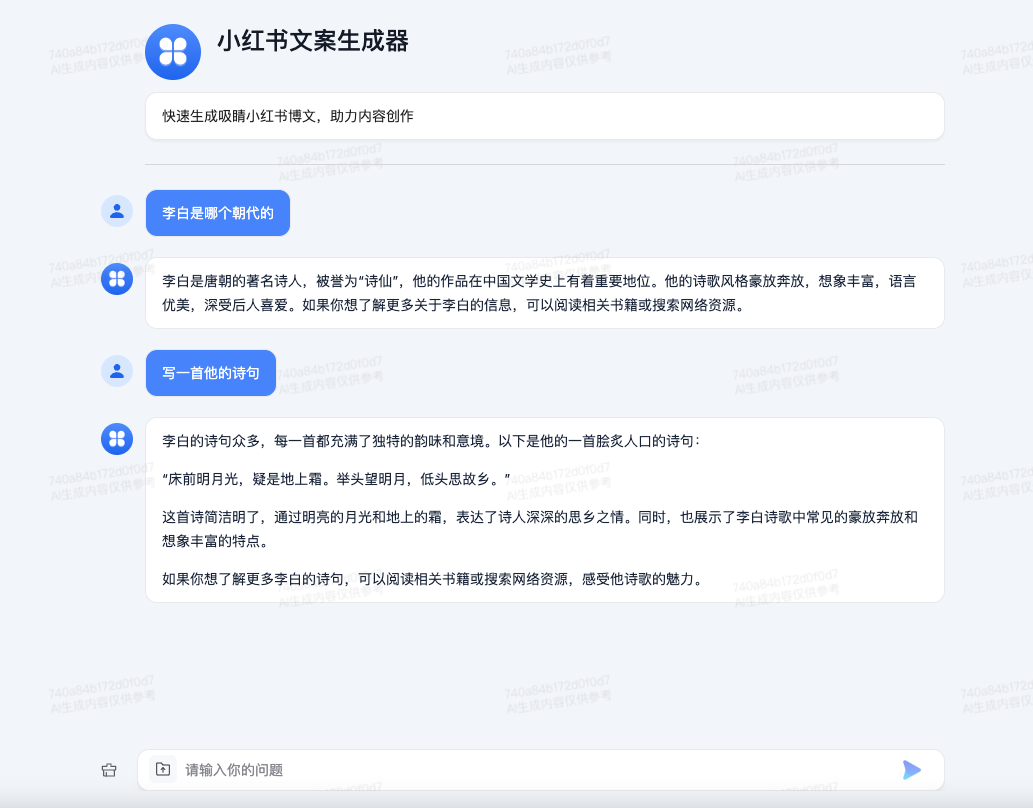
Task: Click the user avatar next to 李白是哪个朝代的
Action: coord(117,211)
